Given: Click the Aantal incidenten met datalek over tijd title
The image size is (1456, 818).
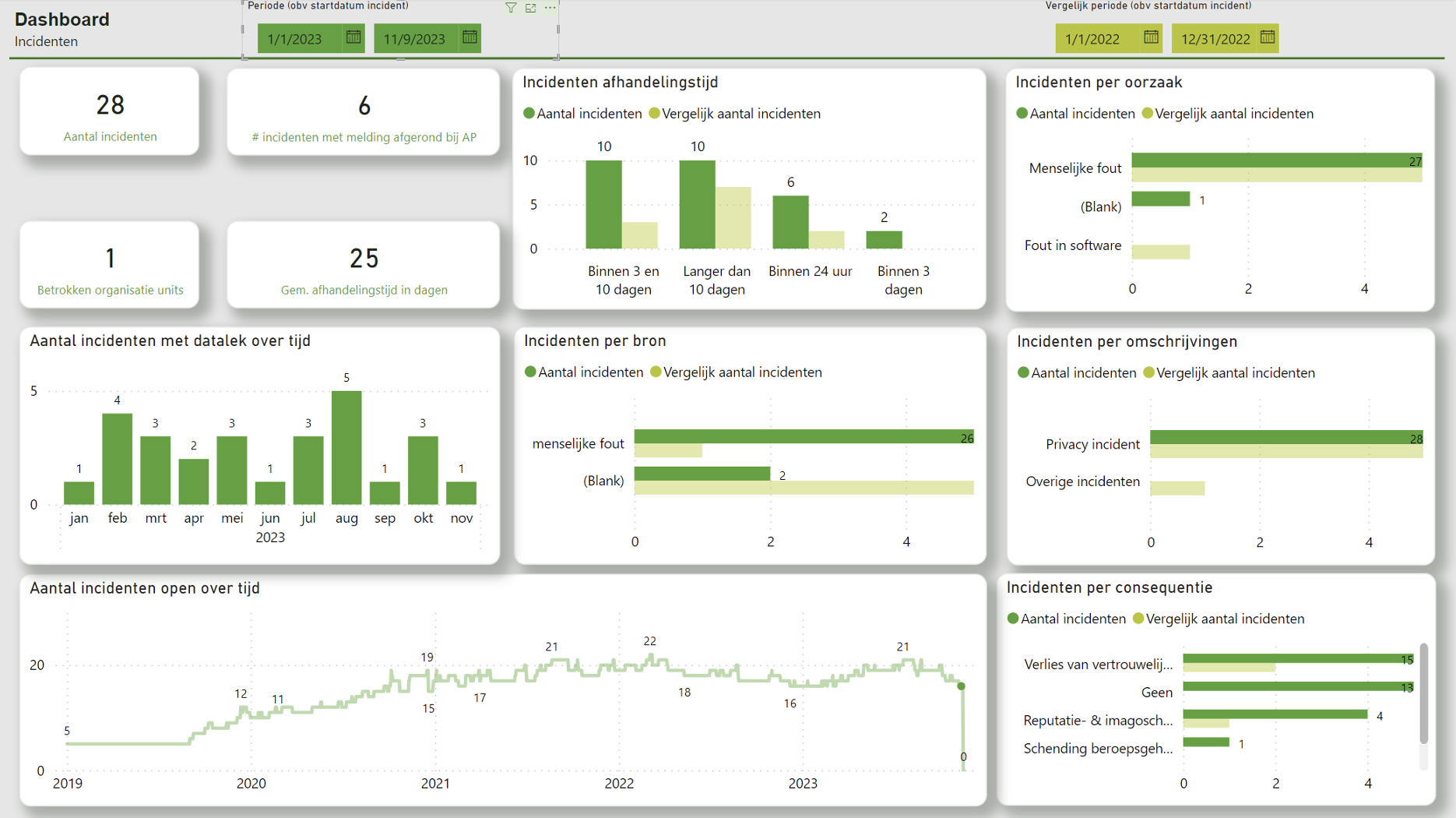Looking at the screenshot, I should (170, 341).
